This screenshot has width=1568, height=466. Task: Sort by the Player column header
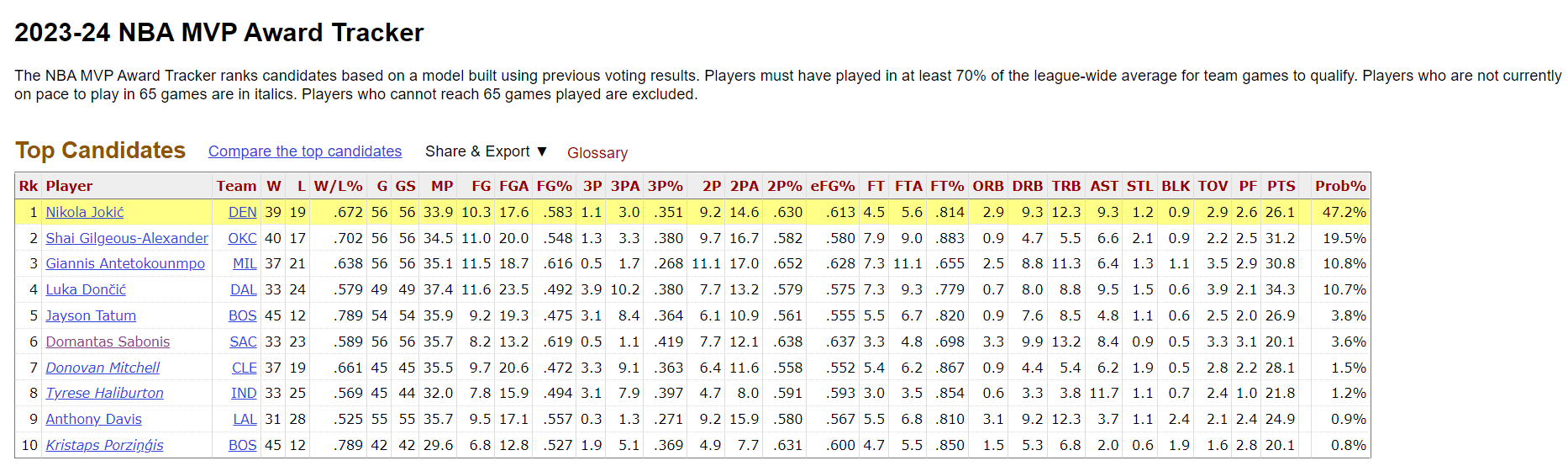[x=69, y=186]
